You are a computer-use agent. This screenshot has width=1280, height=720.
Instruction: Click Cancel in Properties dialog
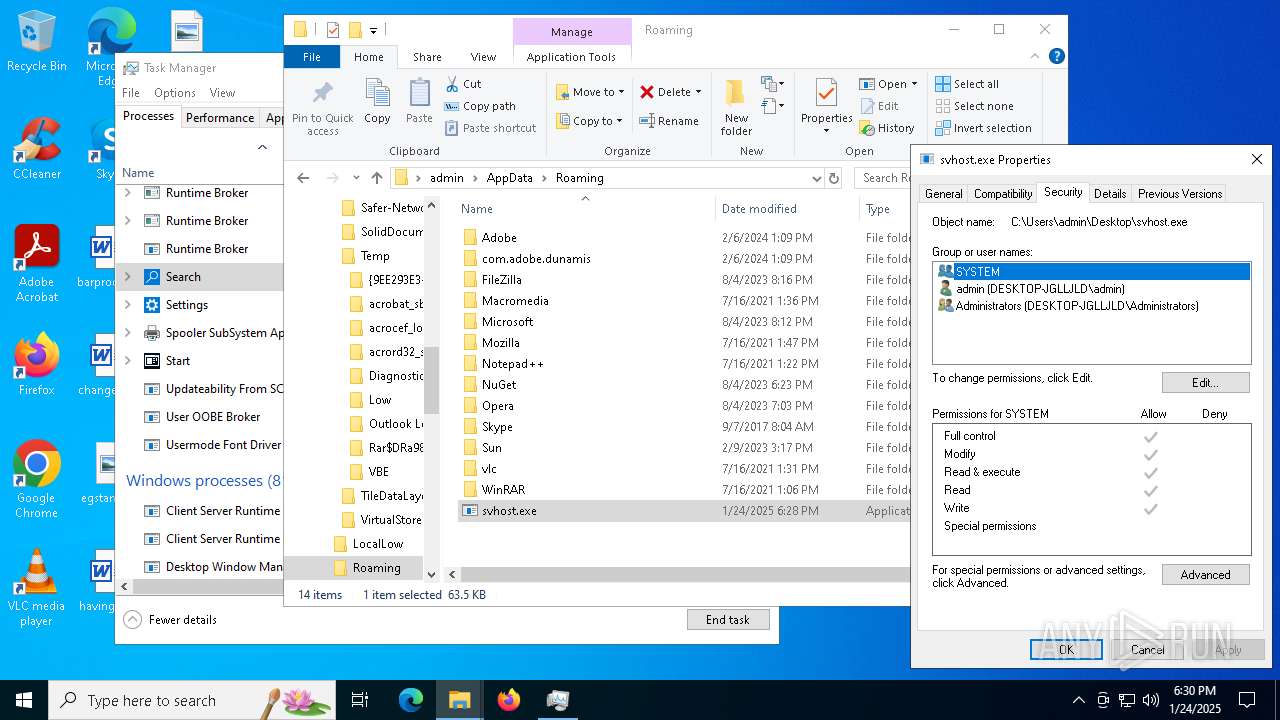(1147, 649)
